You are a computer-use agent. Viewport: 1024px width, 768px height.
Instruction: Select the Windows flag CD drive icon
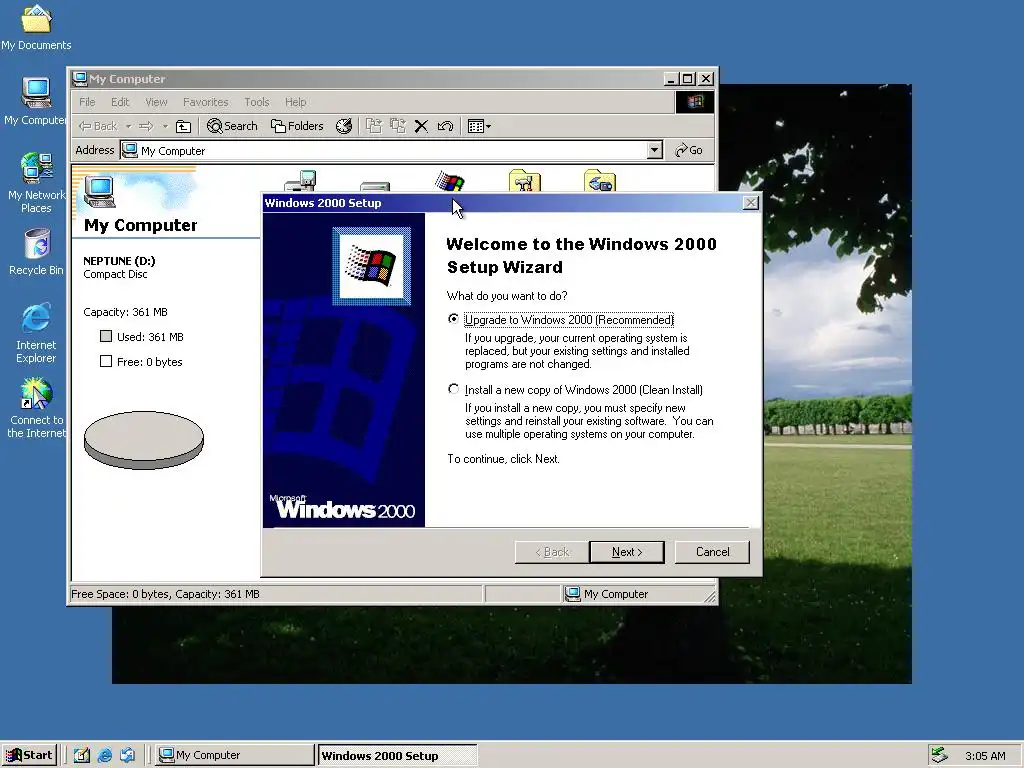click(450, 181)
